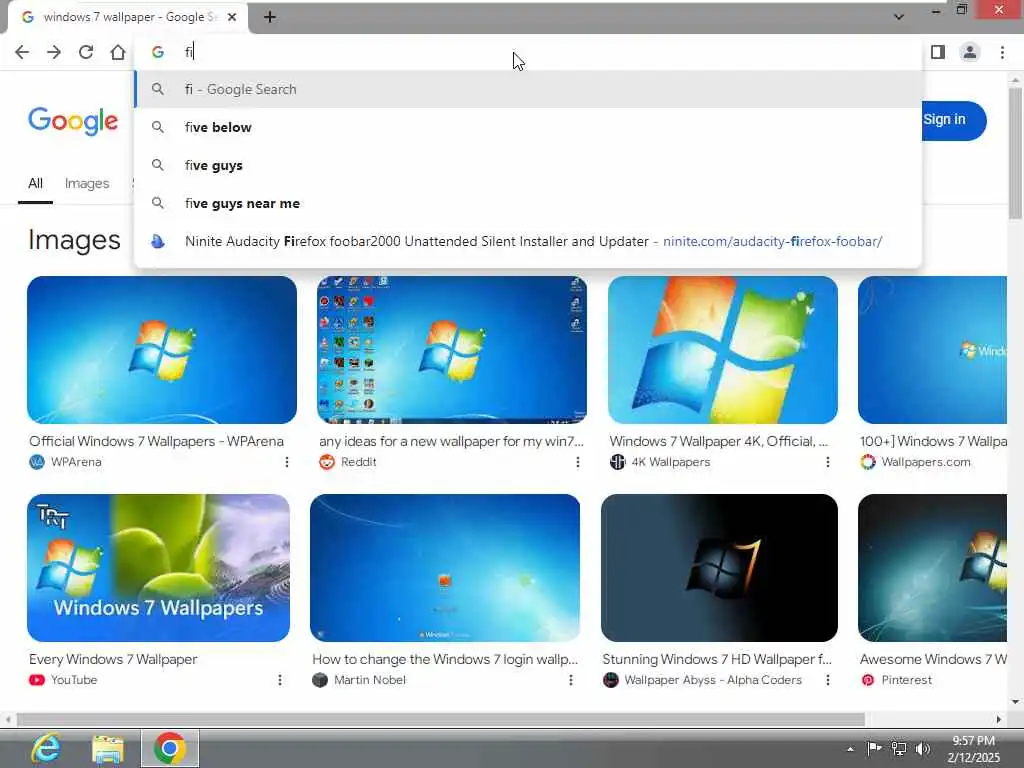
Task: Open a new tab with plus button
Action: (x=270, y=17)
